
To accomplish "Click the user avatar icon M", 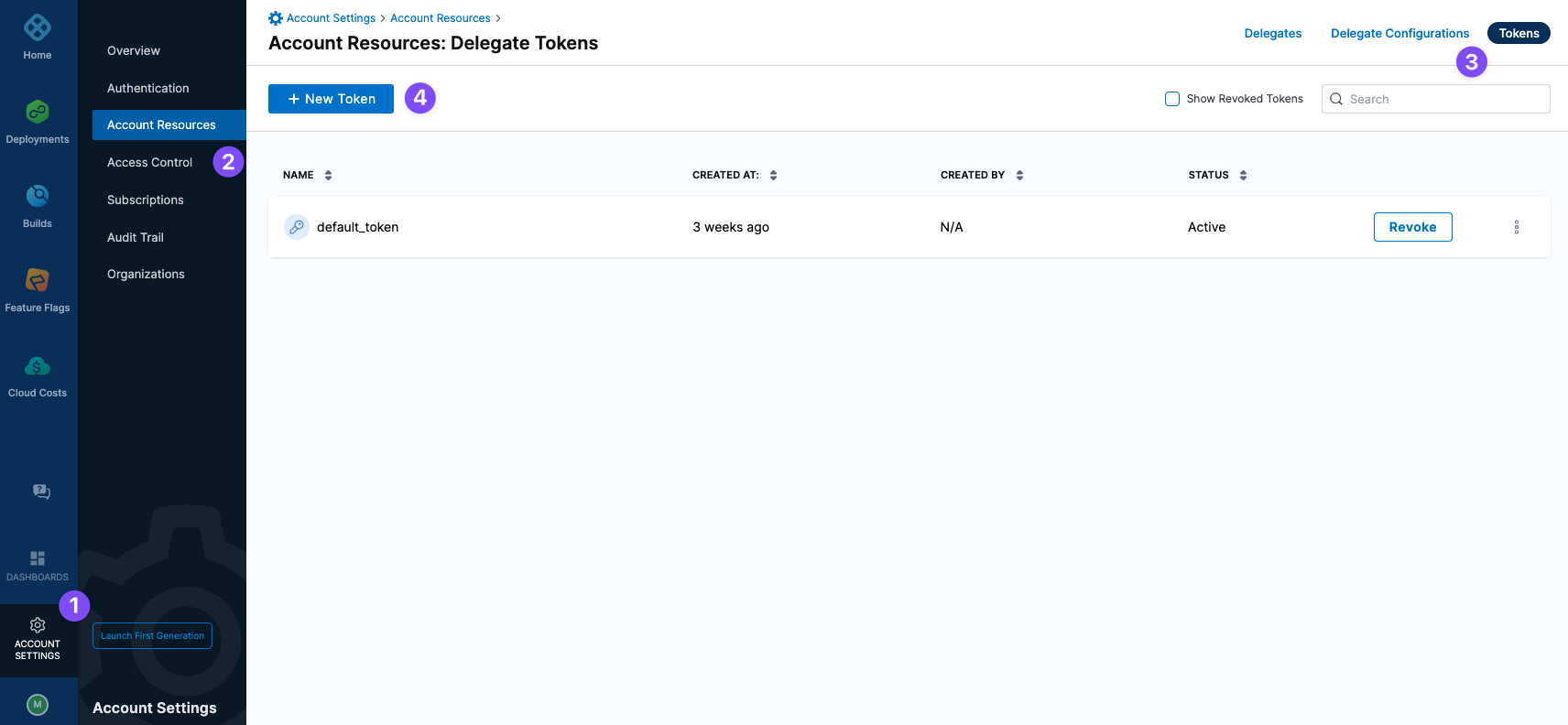I will click(38, 704).
